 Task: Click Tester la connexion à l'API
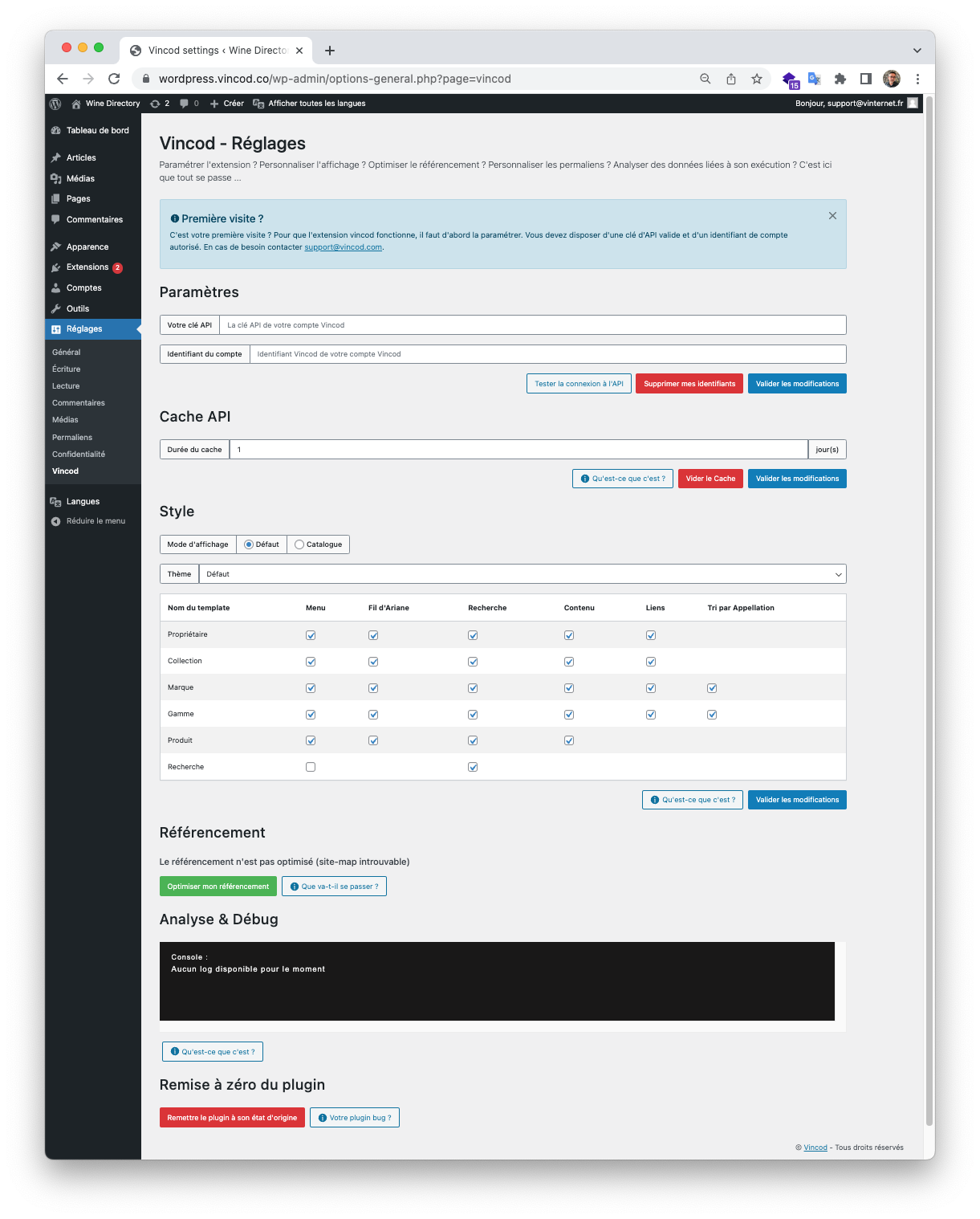(579, 384)
